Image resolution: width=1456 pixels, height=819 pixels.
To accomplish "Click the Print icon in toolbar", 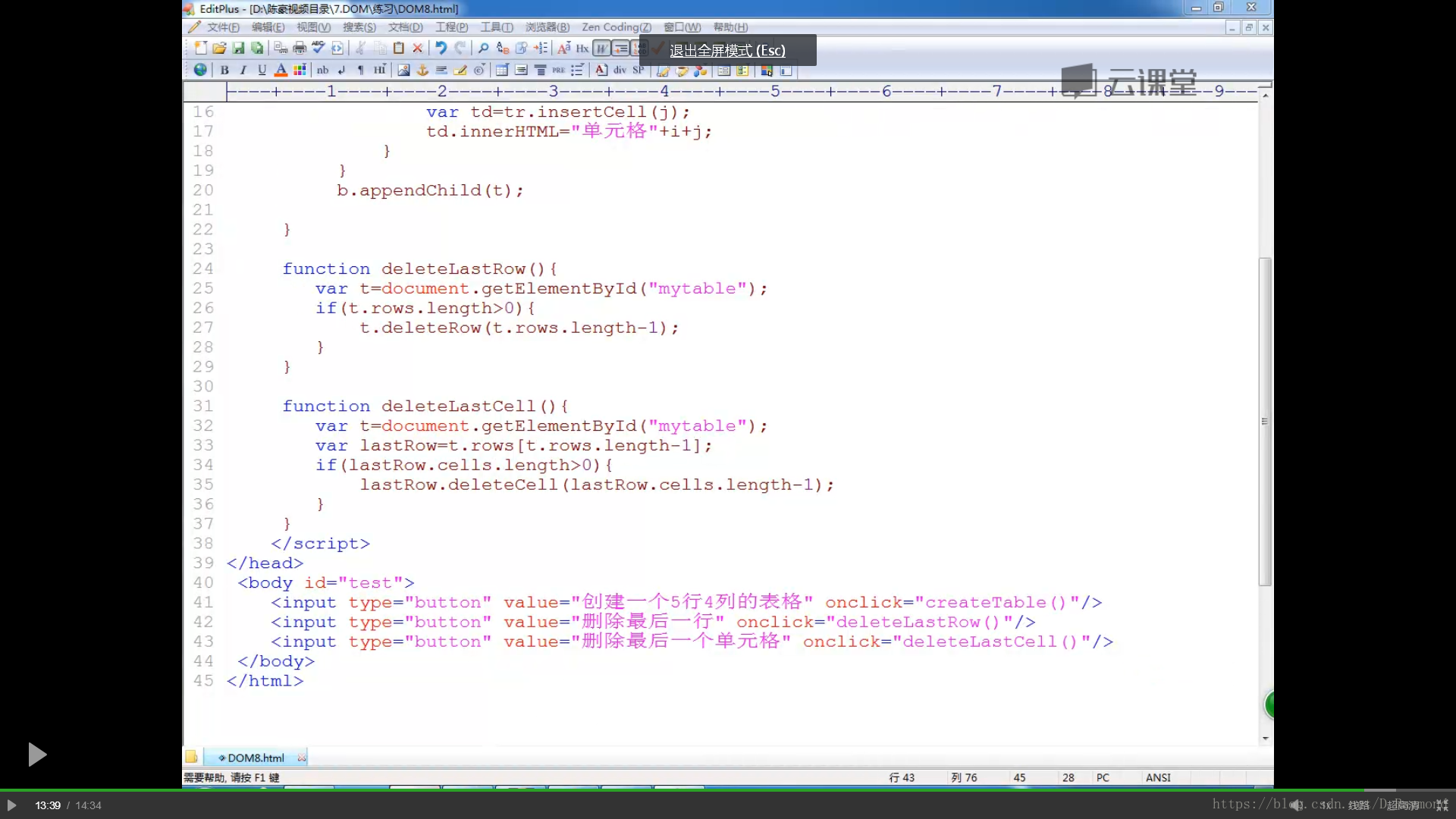I will [x=300, y=49].
